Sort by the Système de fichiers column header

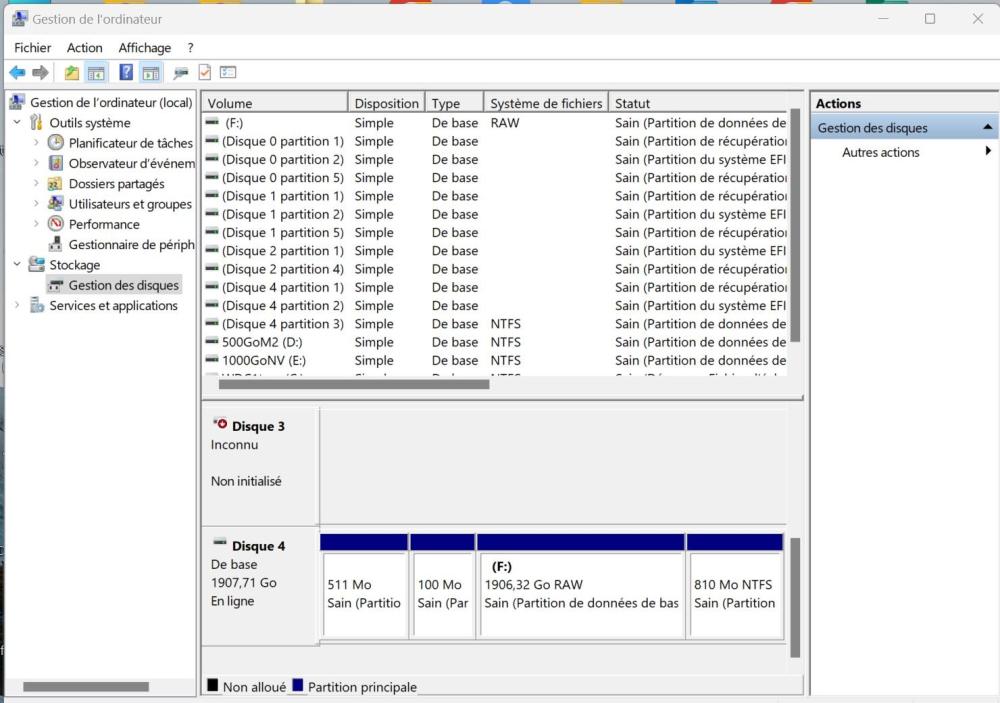(x=545, y=103)
